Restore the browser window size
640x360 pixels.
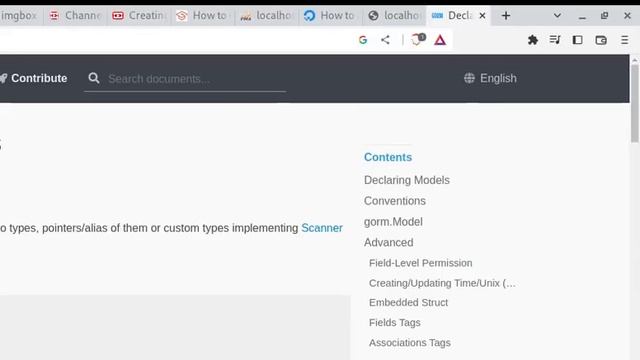click(604, 16)
